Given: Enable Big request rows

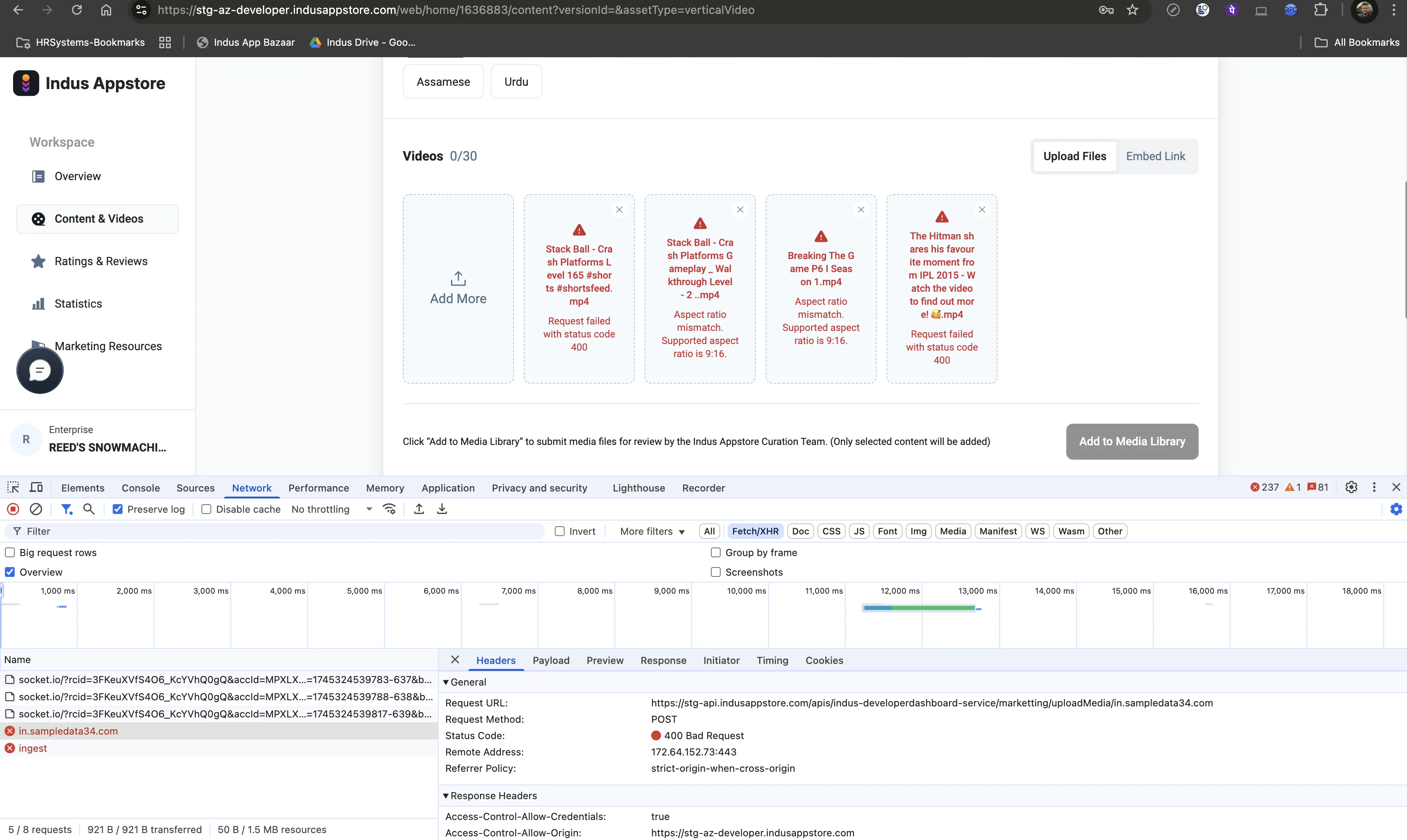Looking at the screenshot, I should (x=10, y=552).
